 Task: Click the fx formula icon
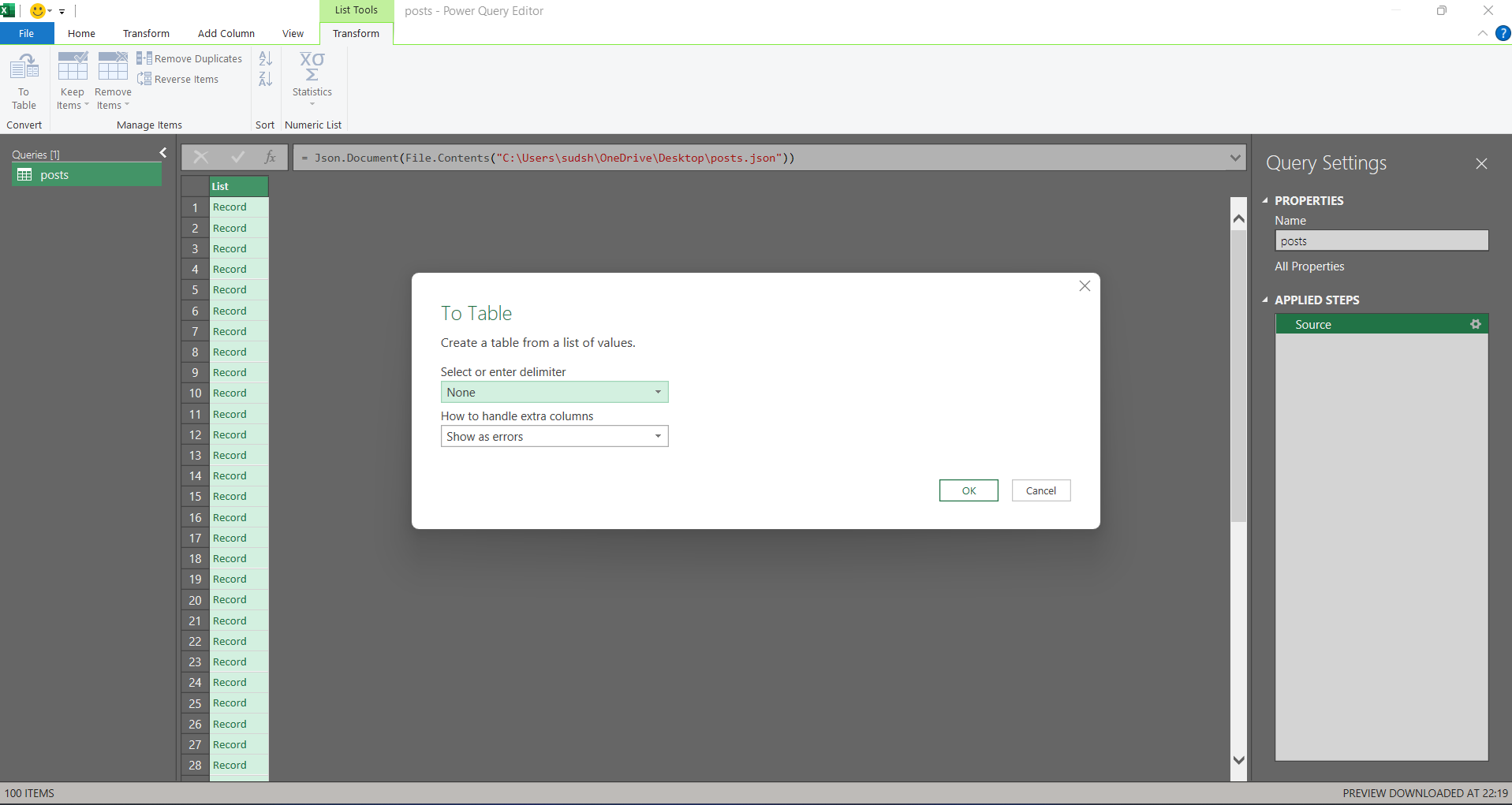269,157
